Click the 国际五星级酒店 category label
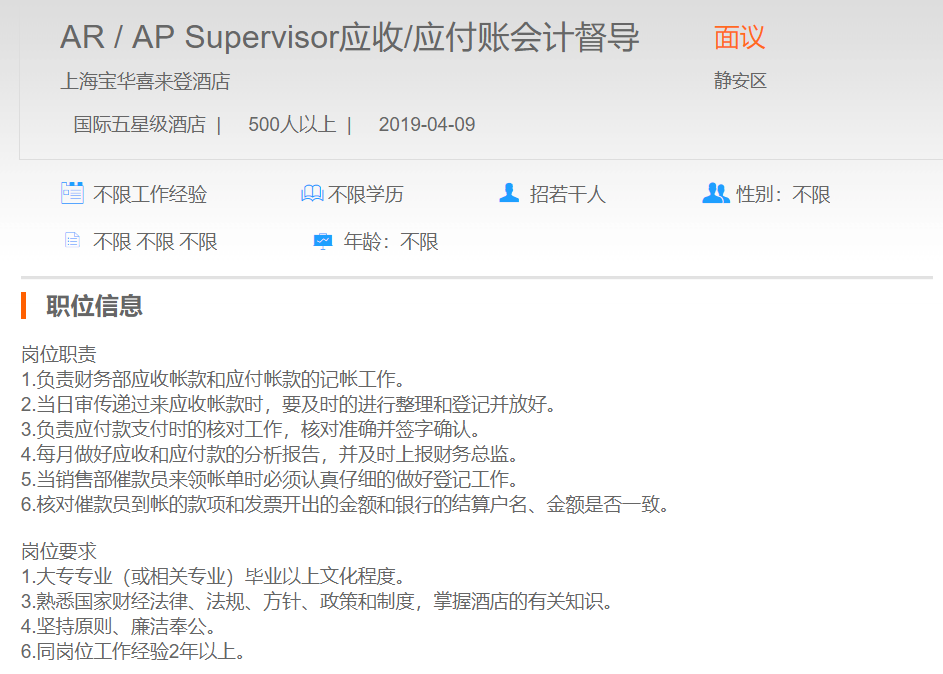Screen dimensions: 943x674 [139, 125]
